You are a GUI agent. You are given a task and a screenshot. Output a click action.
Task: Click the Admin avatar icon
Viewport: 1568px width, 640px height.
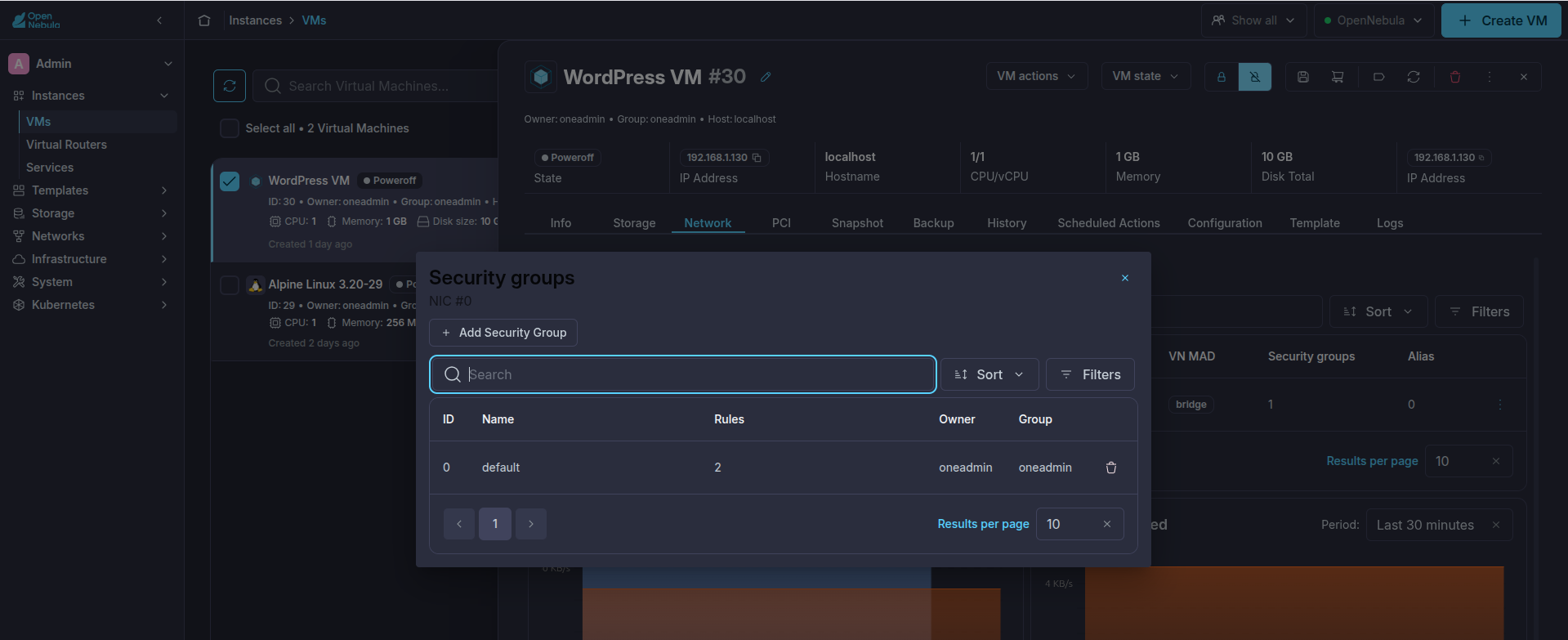pos(19,64)
